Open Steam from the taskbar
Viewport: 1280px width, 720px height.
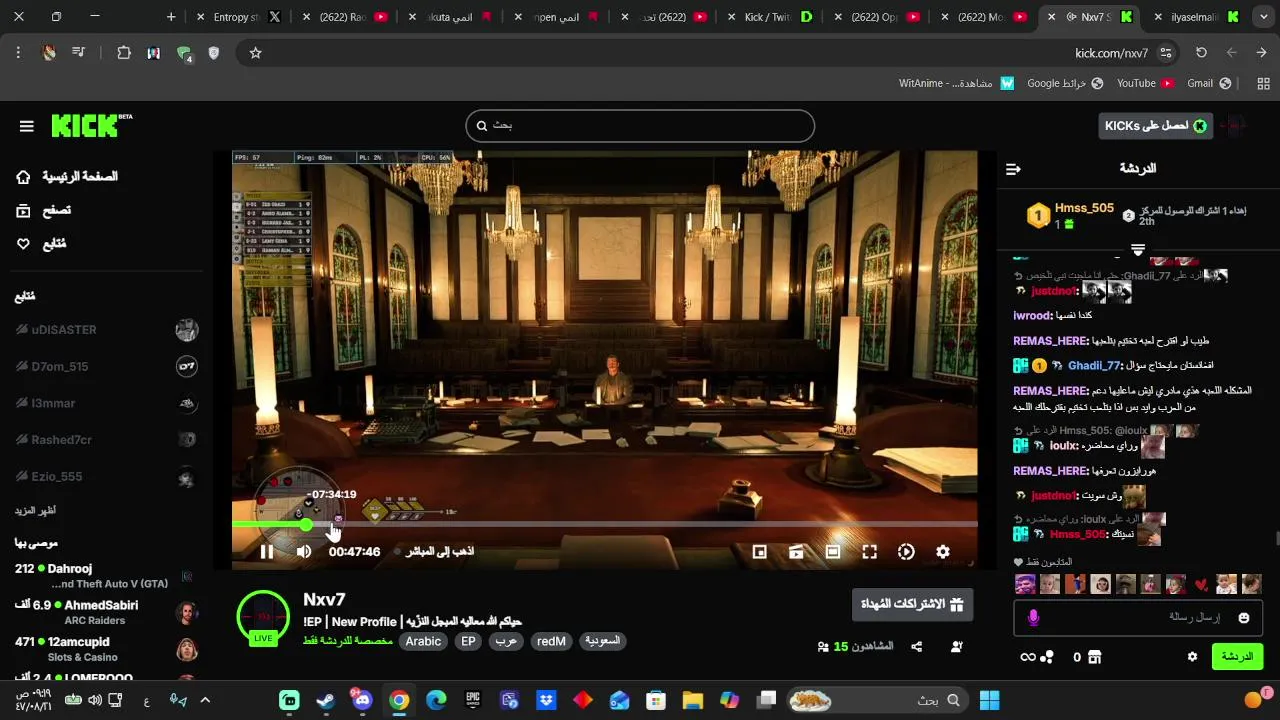tap(326, 700)
